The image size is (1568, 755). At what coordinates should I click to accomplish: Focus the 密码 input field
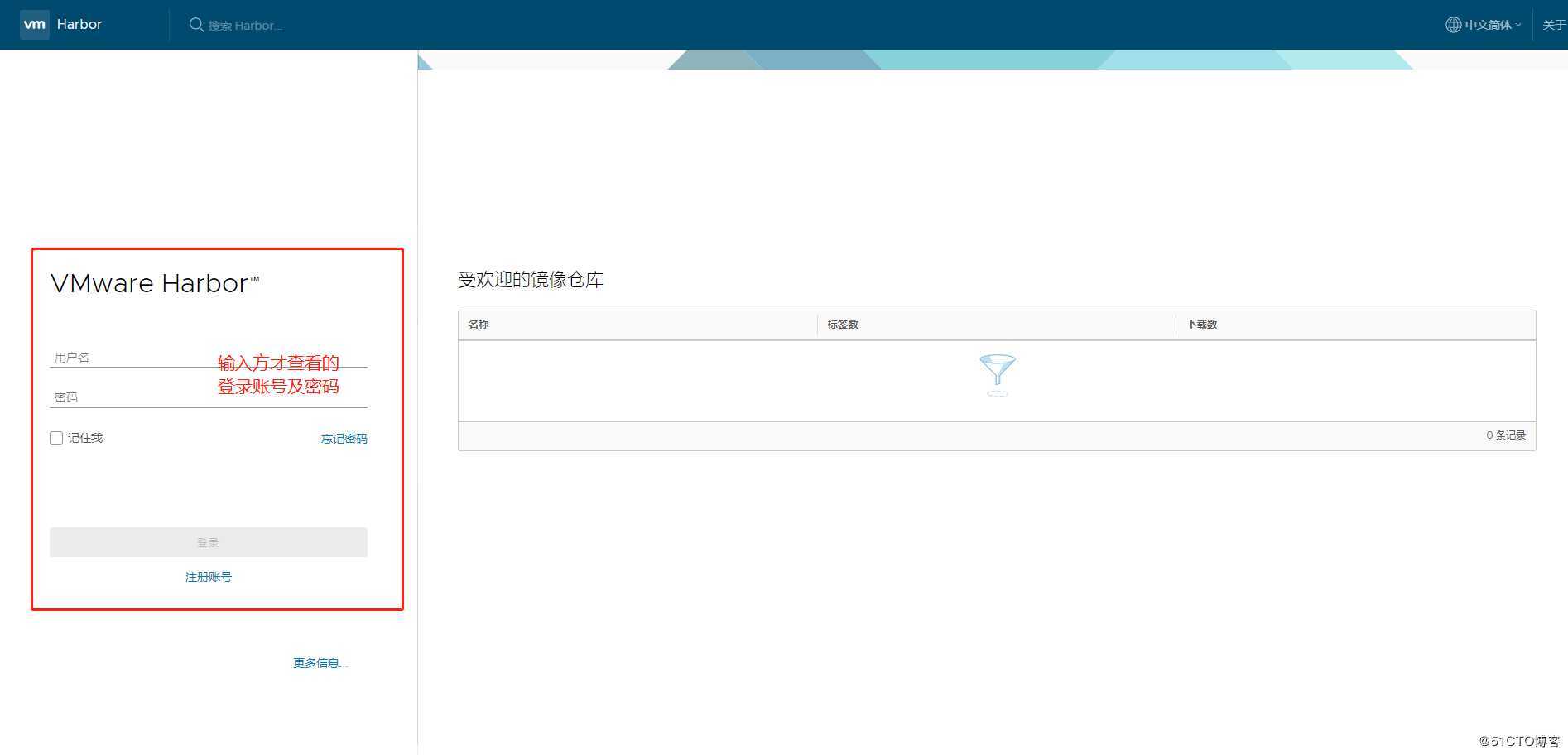click(x=209, y=397)
